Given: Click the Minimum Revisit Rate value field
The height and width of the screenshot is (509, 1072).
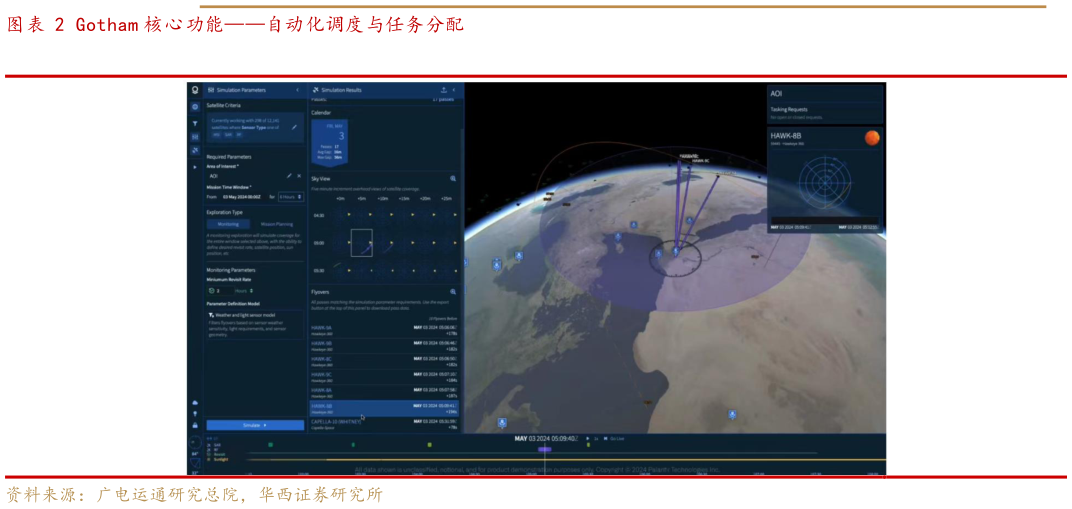Looking at the screenshot, I should 216,290.
